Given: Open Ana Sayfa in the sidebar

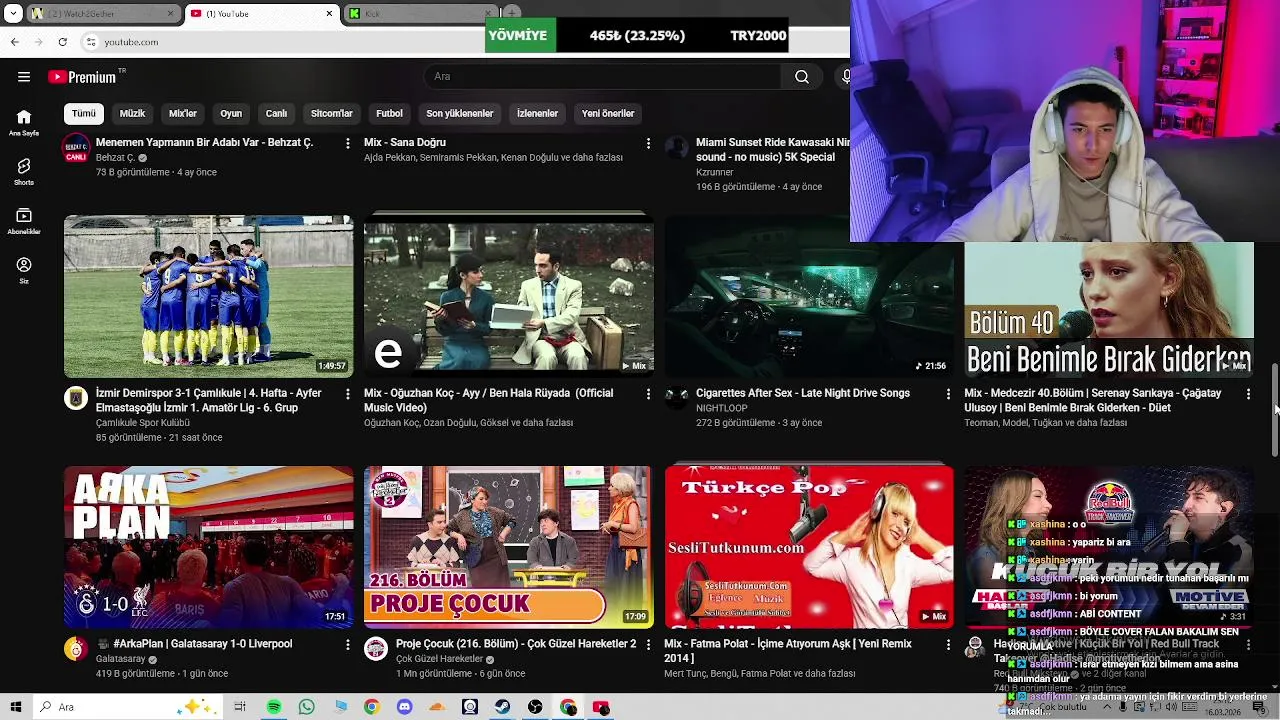Looking at the screenshot, I should point(24,123).
